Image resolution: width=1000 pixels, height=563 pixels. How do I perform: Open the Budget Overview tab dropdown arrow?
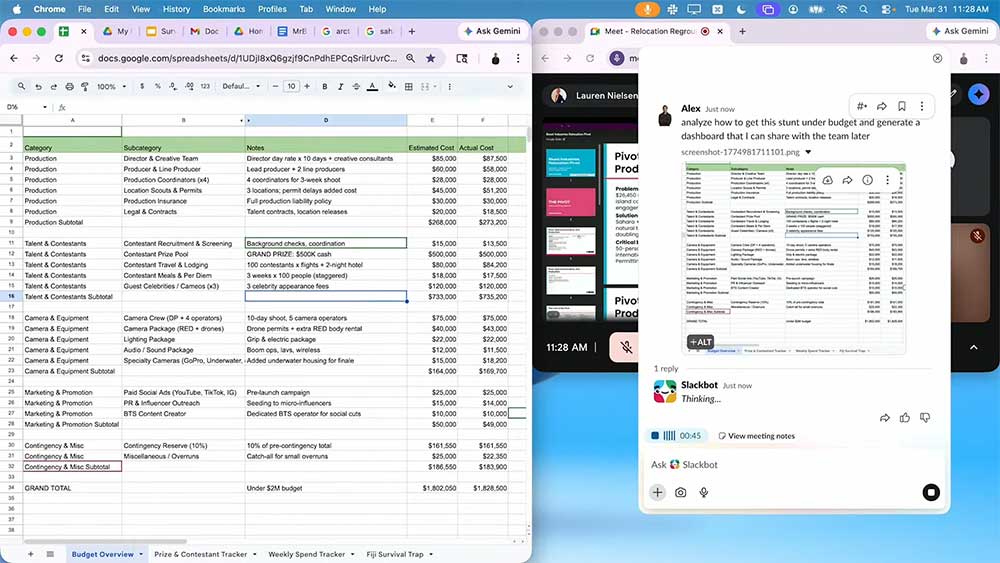(x=141, y=554)
